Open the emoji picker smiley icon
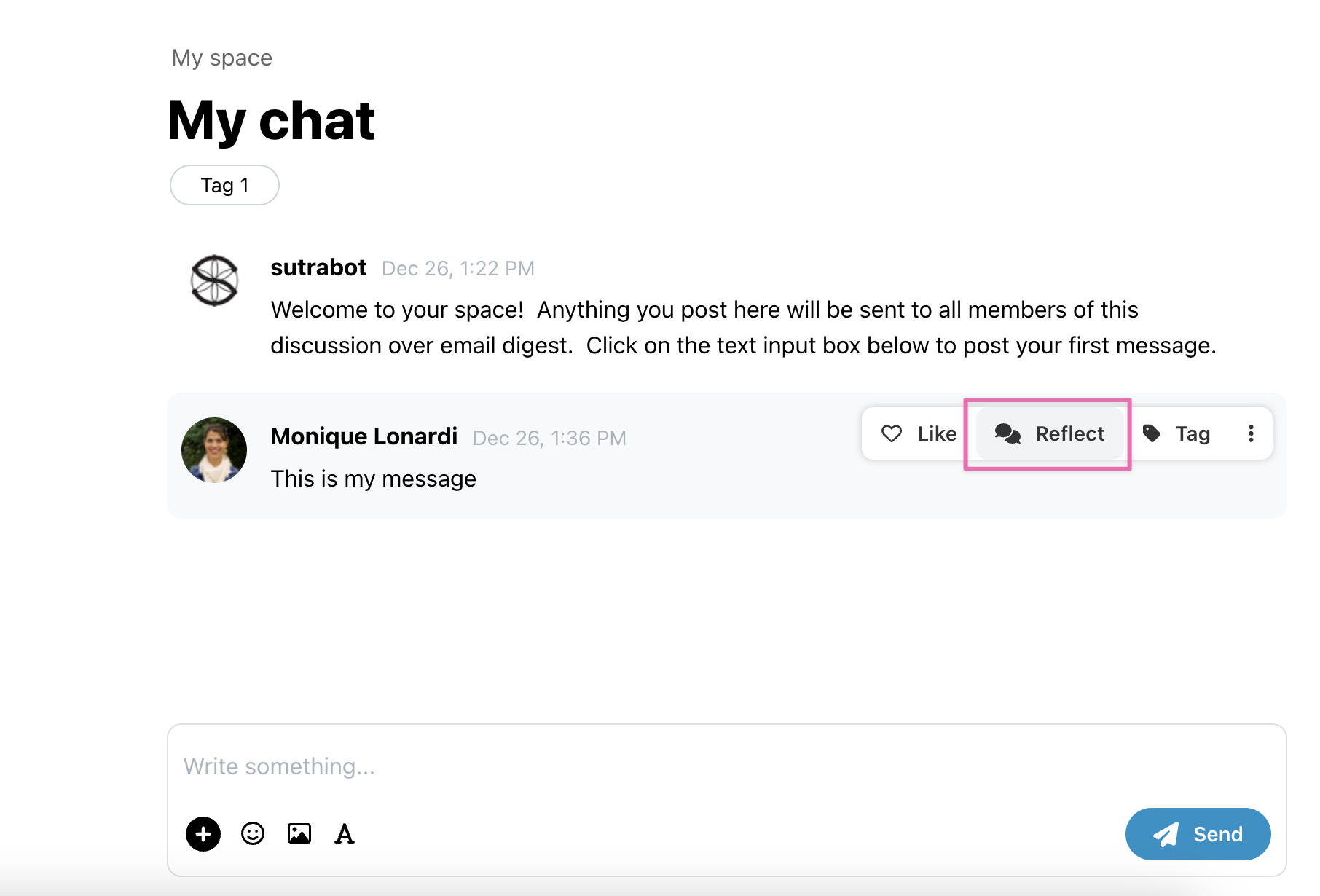The height and width of the screenshot is (896, 1320). point(253,833)
